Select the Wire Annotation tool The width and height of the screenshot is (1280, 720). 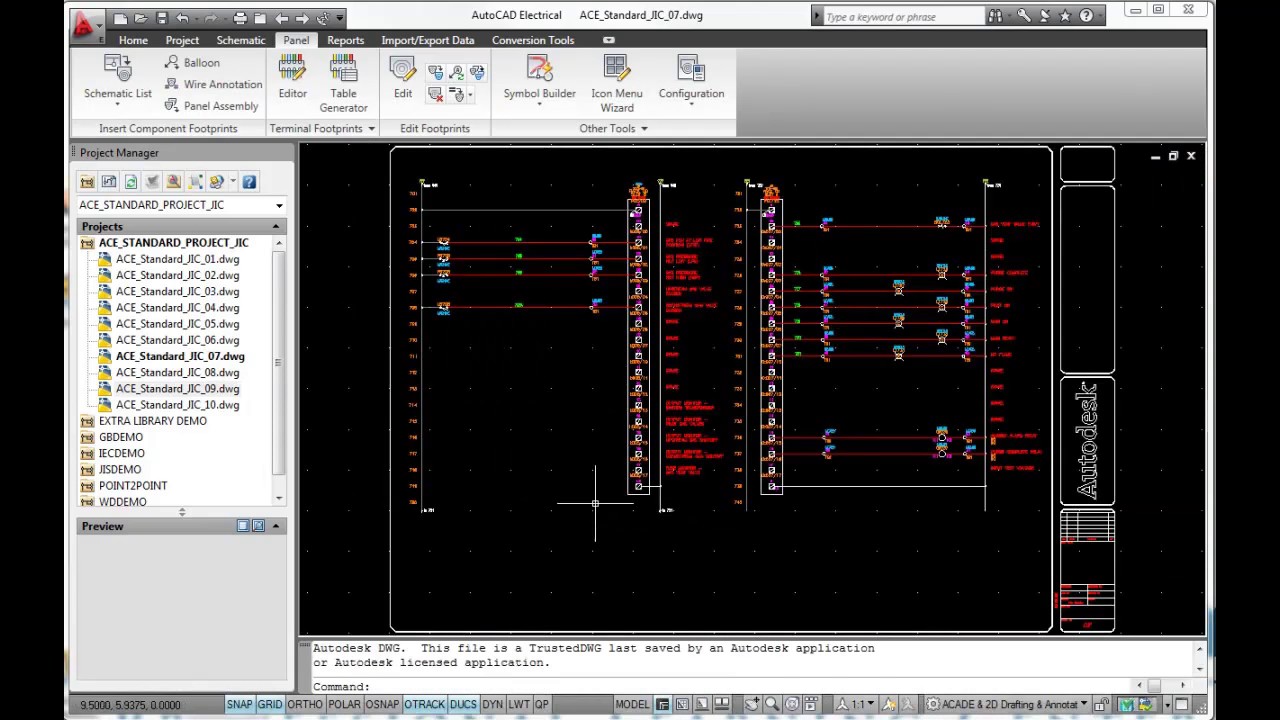[213, 84]
